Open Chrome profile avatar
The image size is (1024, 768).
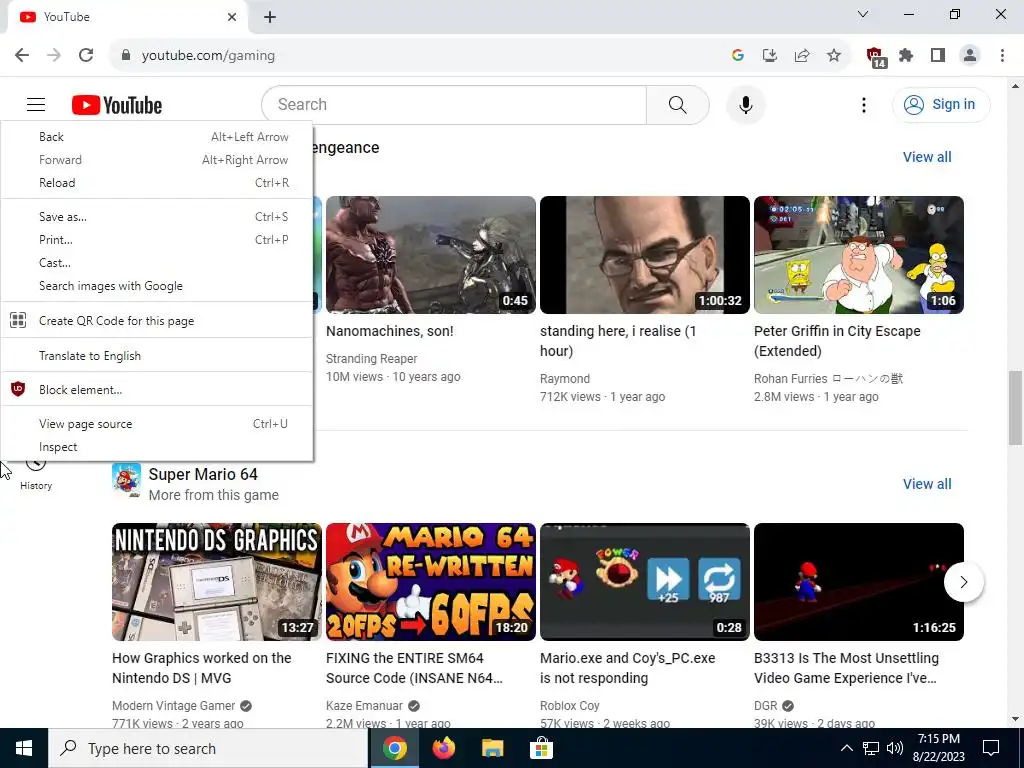coord(970,56)
